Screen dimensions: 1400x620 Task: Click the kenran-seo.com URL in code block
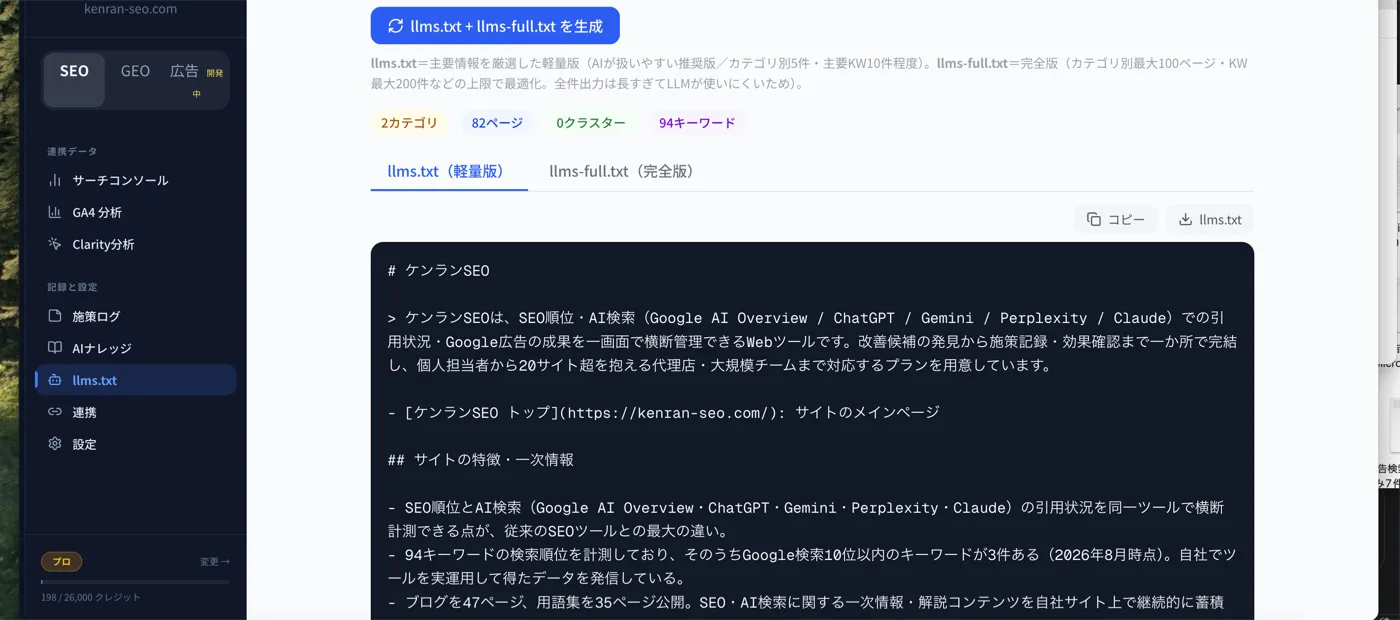pos(666,412)
